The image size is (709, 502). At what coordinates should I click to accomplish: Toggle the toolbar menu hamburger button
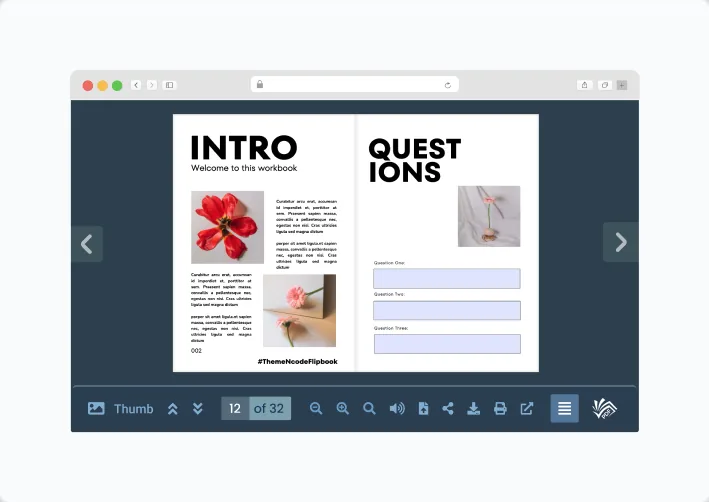[x=564, y=408]
